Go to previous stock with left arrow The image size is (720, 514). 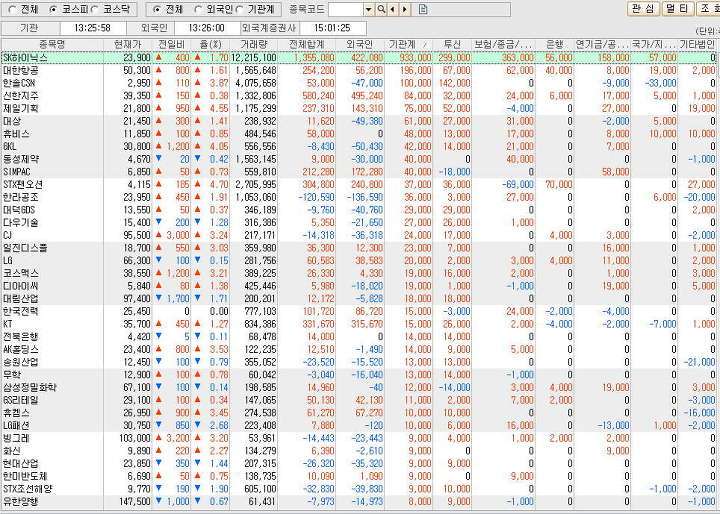[x=393, y=9]
